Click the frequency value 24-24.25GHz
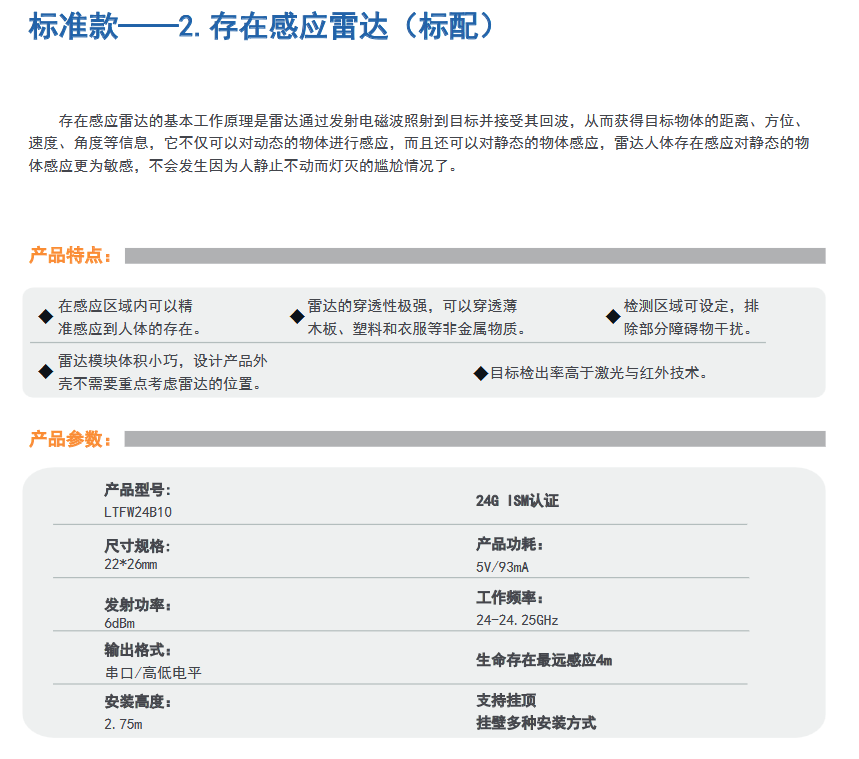The height and width of the screenshot is (759, 859). 517,620
